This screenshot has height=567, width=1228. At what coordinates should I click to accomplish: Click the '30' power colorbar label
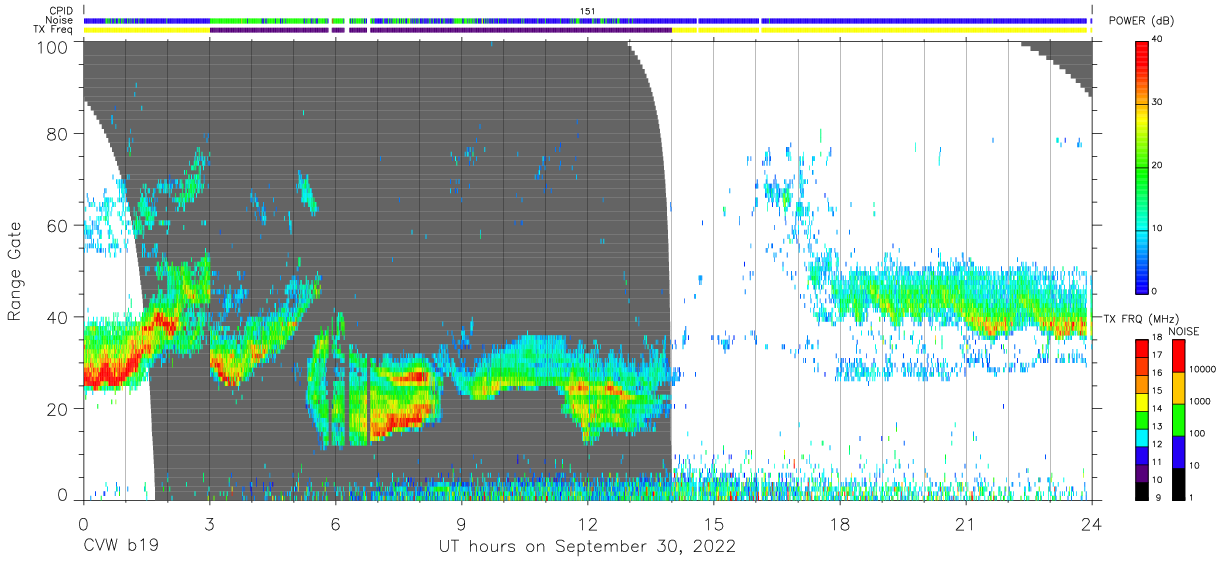pyautogui.click(x=1158, y=103)
